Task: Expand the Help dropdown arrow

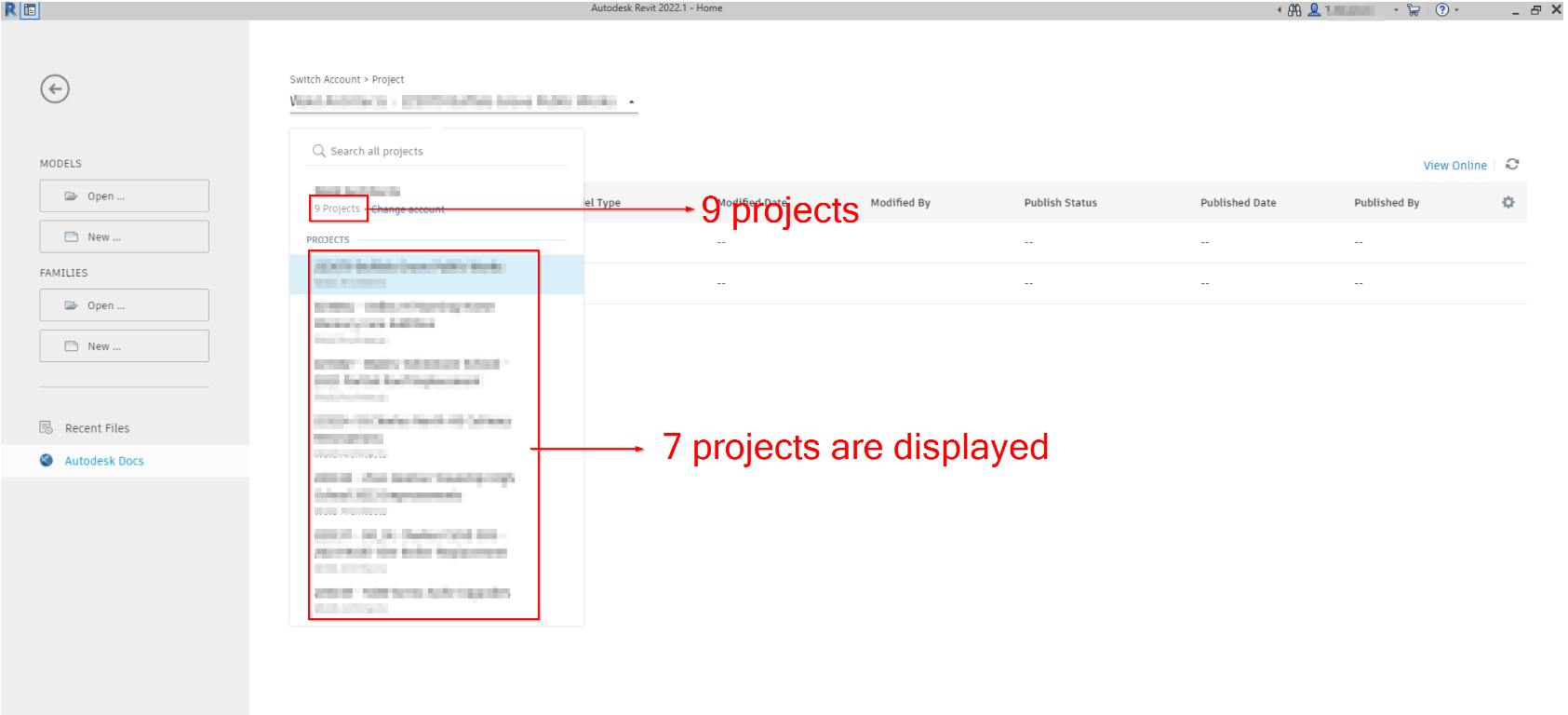Action: [x=1456, y=10]
